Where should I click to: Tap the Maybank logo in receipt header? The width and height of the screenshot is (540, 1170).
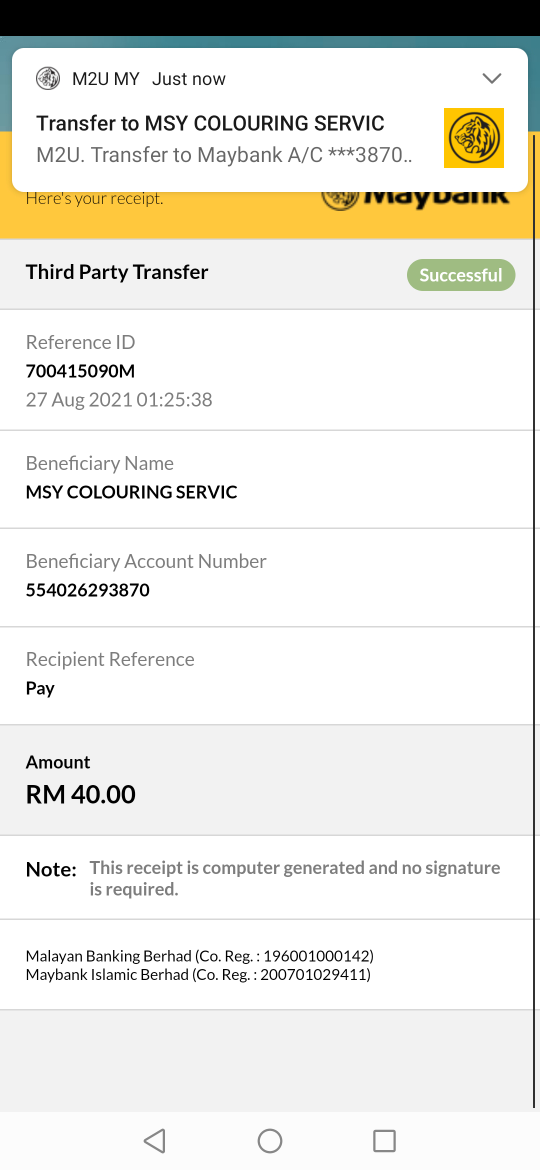[x=415, y=198]
